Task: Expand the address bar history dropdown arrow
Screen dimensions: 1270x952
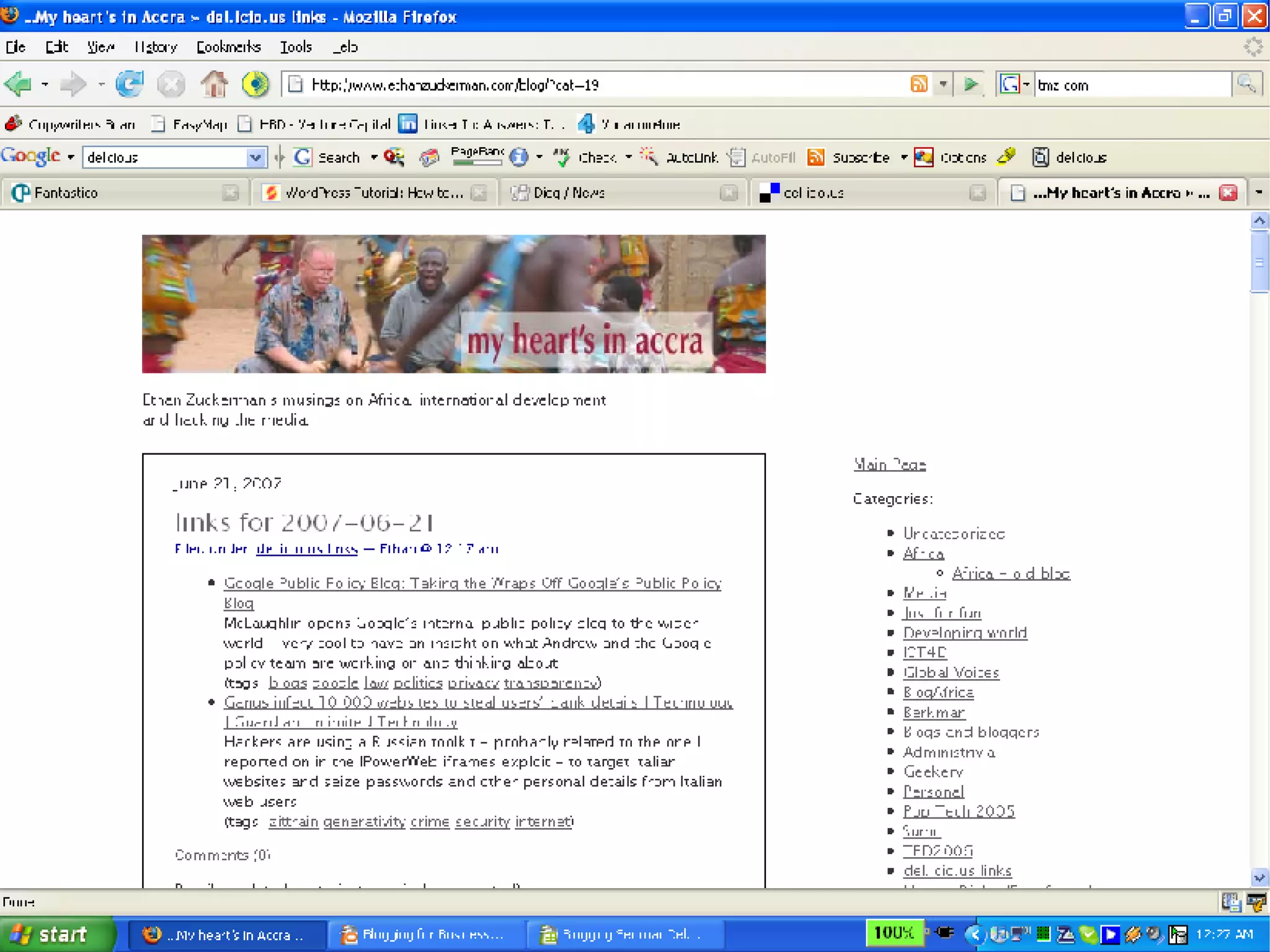Action: 943,84
